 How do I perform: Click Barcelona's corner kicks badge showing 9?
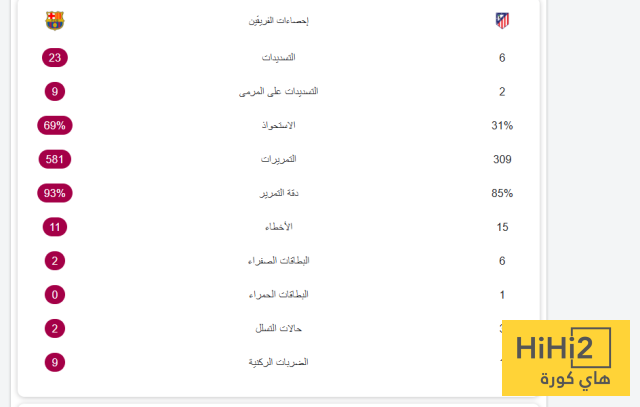tap(55, 362)
